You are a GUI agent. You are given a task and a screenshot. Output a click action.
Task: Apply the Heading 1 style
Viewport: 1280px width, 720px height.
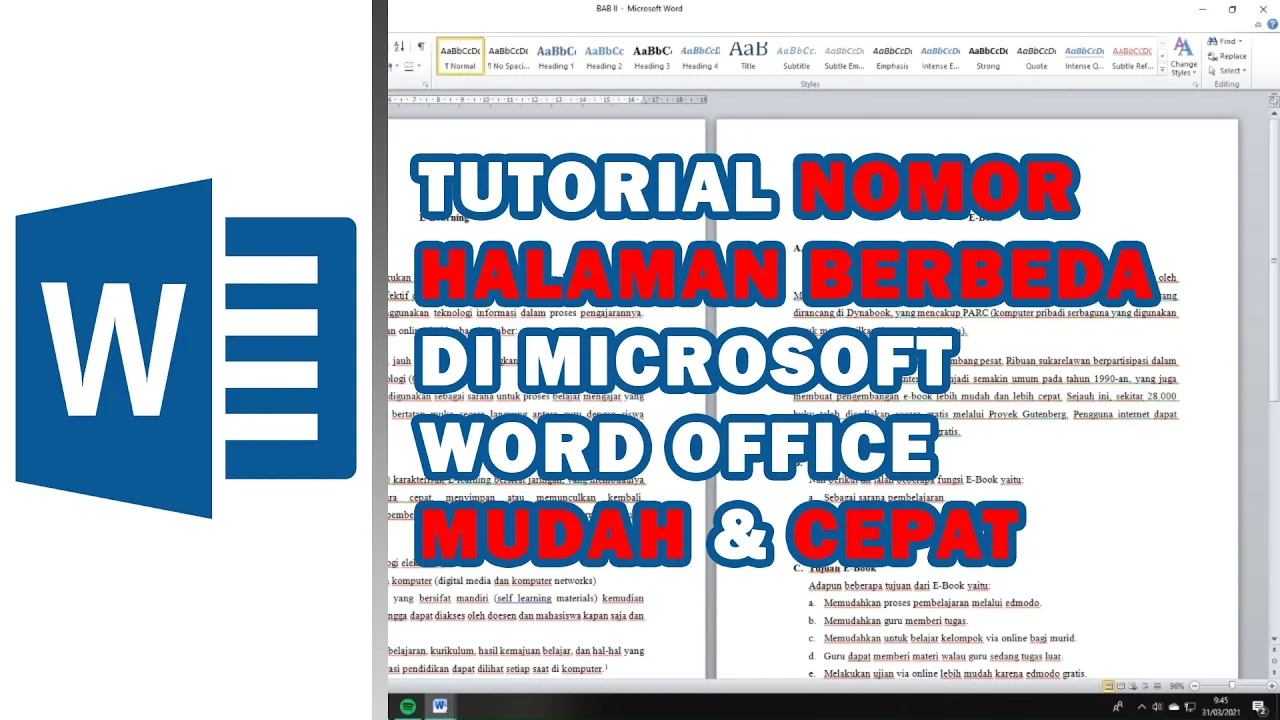(556, 56)
